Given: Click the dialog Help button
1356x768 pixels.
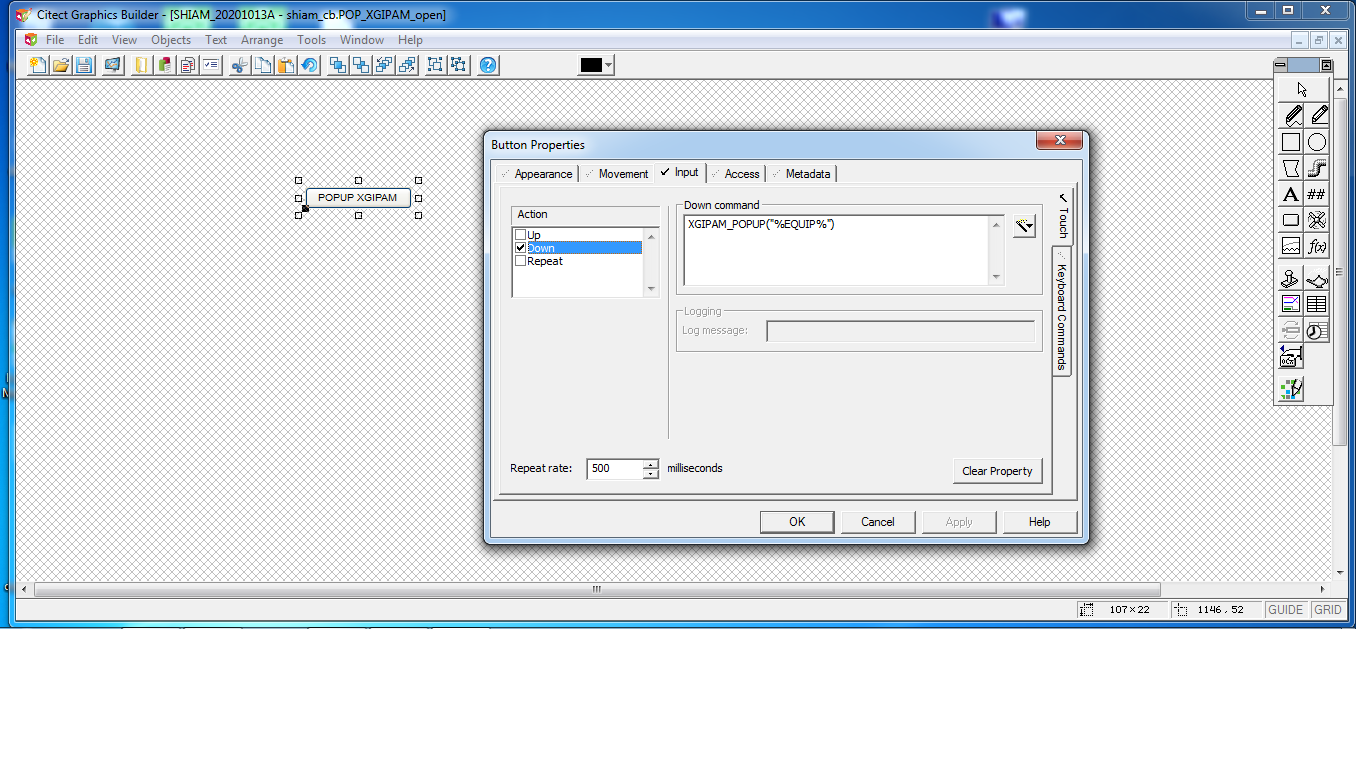Looking at the screenshot, I should pyautogui.click(x=1040, y=522).
